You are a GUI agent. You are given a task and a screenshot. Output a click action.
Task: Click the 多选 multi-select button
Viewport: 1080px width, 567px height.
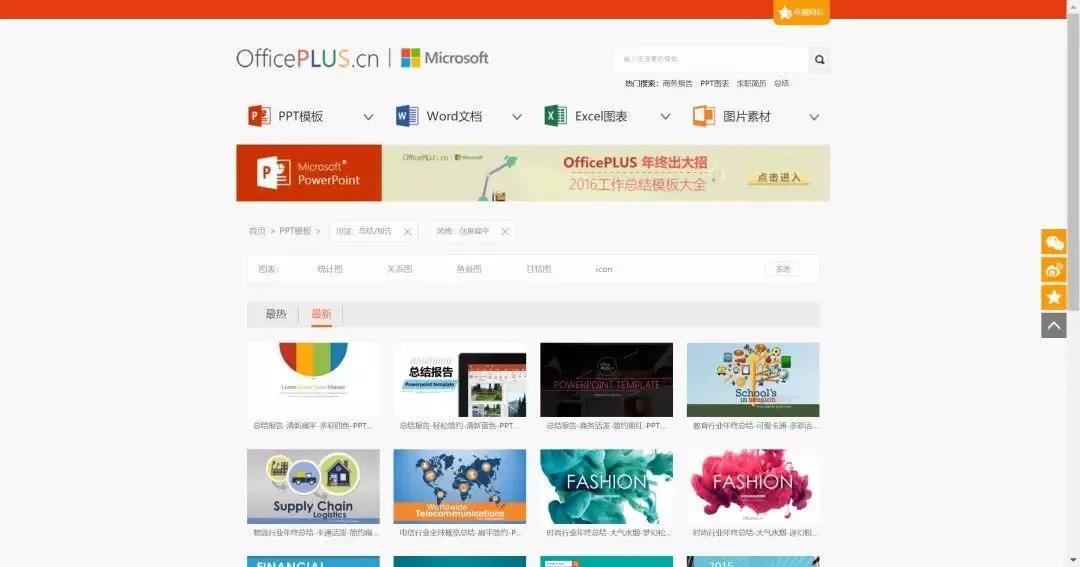click(x=782, y=269)
